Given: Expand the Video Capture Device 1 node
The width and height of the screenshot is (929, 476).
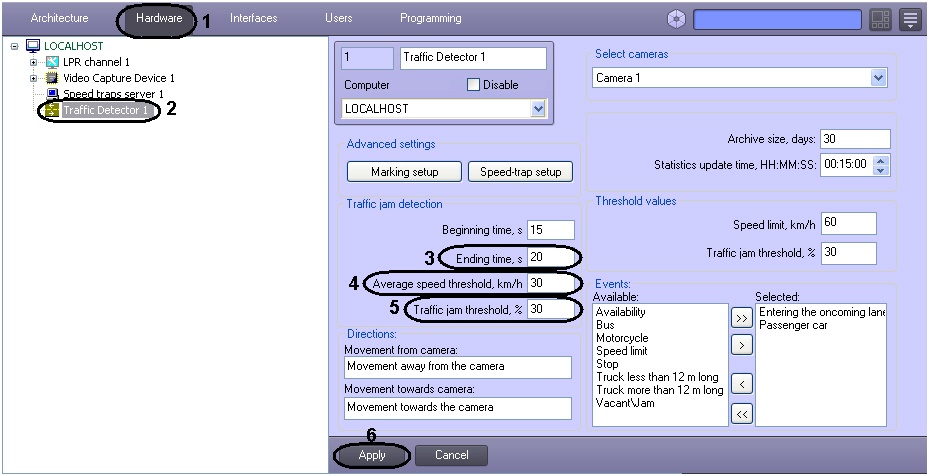Looking at the screenshot, I should pyautogui.click(x=34, y=78).
